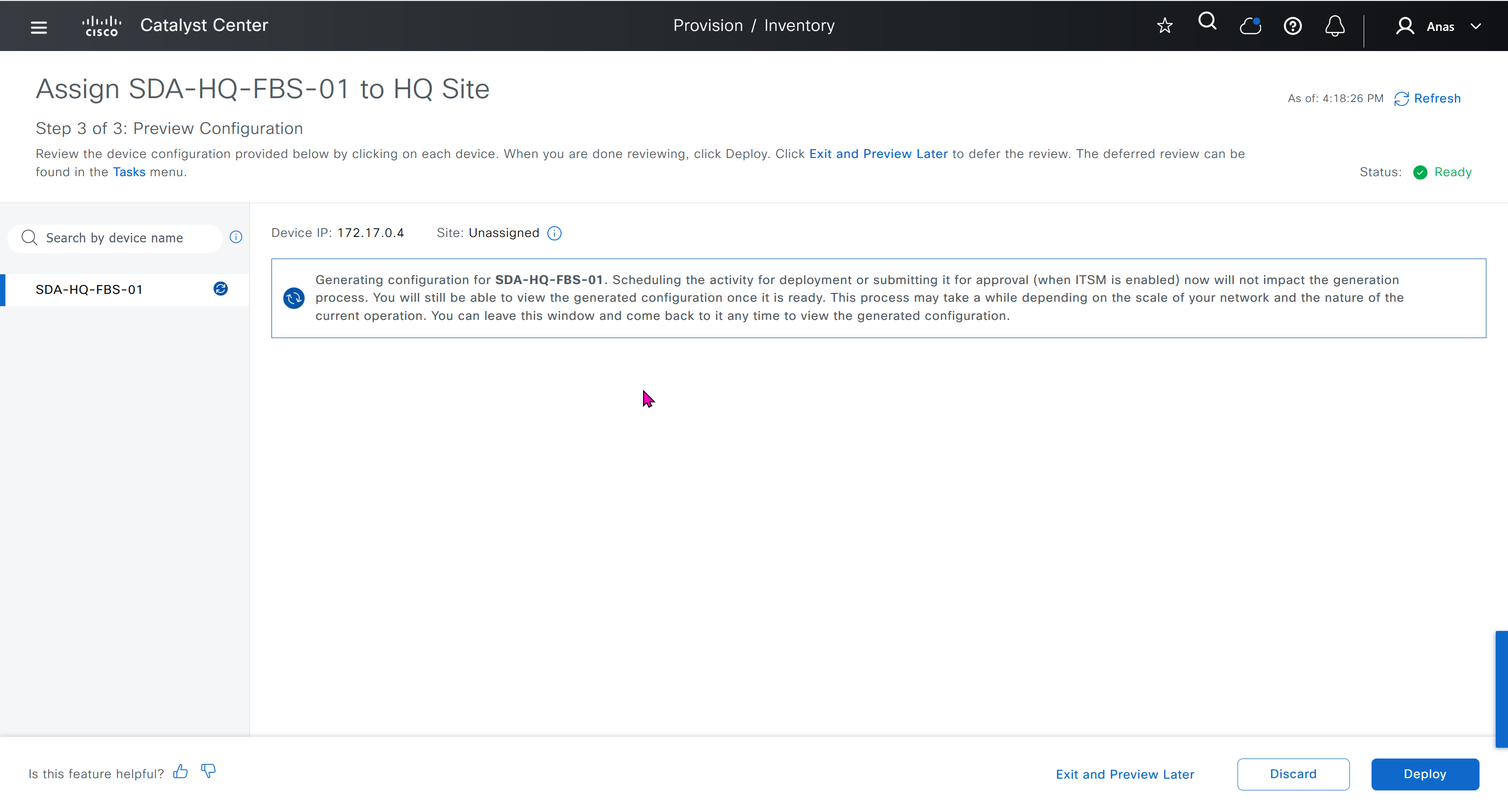
Task: Open the Tasks menu link
Action: click(129, 172)
